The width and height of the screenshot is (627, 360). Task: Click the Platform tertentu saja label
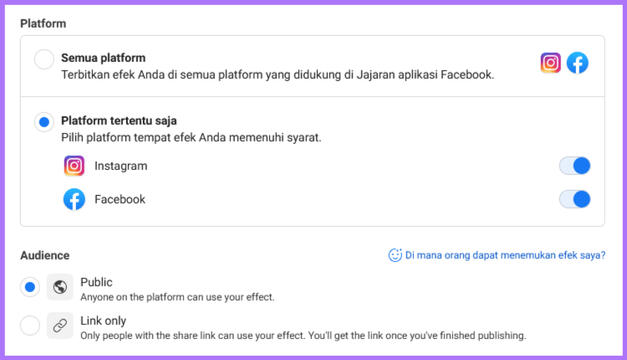point(119,121)
